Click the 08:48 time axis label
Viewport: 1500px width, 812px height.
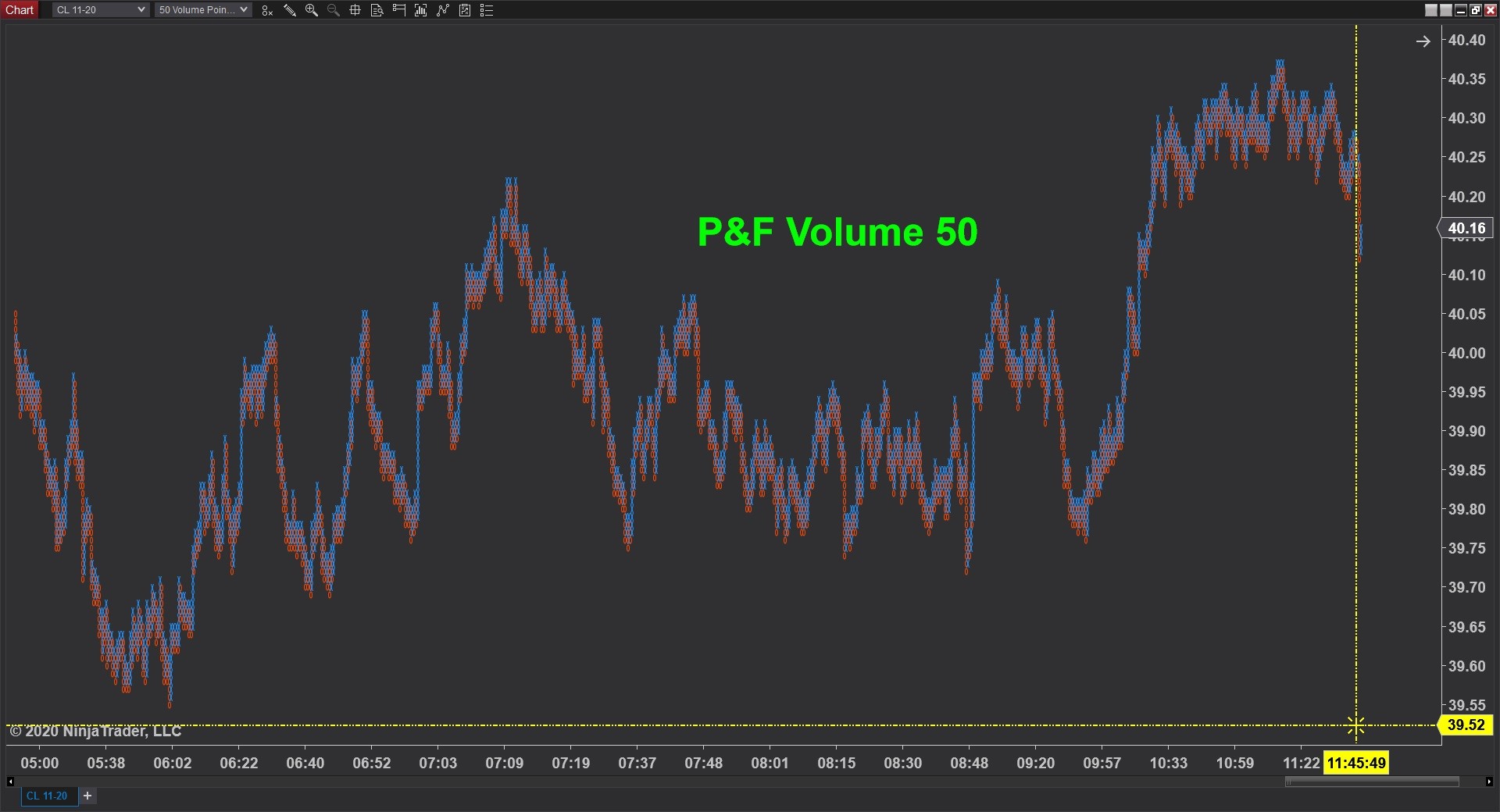click(x=970, y=763)
